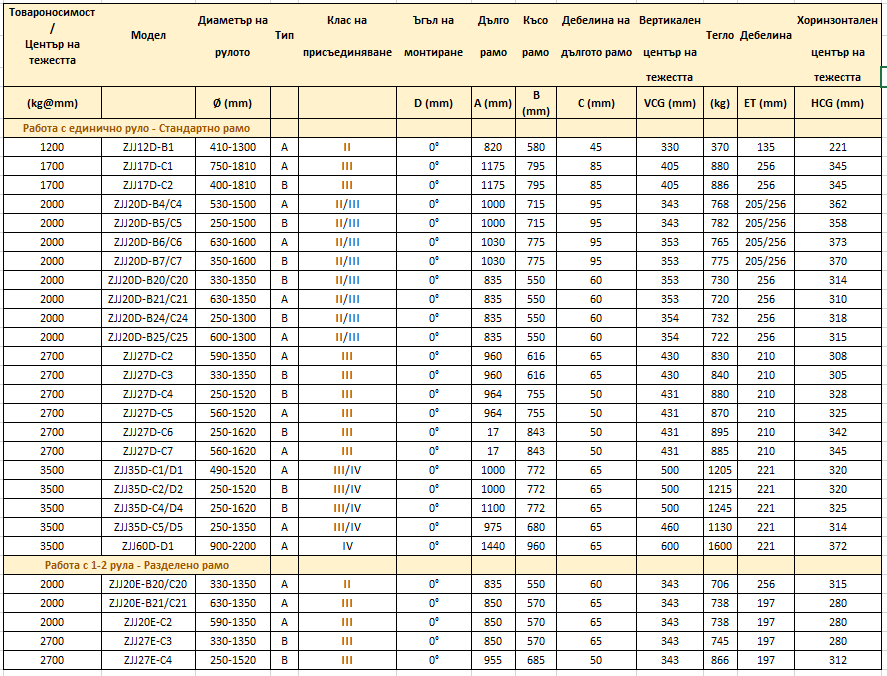The width and height of the screenshot is (887, 676).
Task: Select the cell with model ZJJ12D-B1
Action: [148, 147]
